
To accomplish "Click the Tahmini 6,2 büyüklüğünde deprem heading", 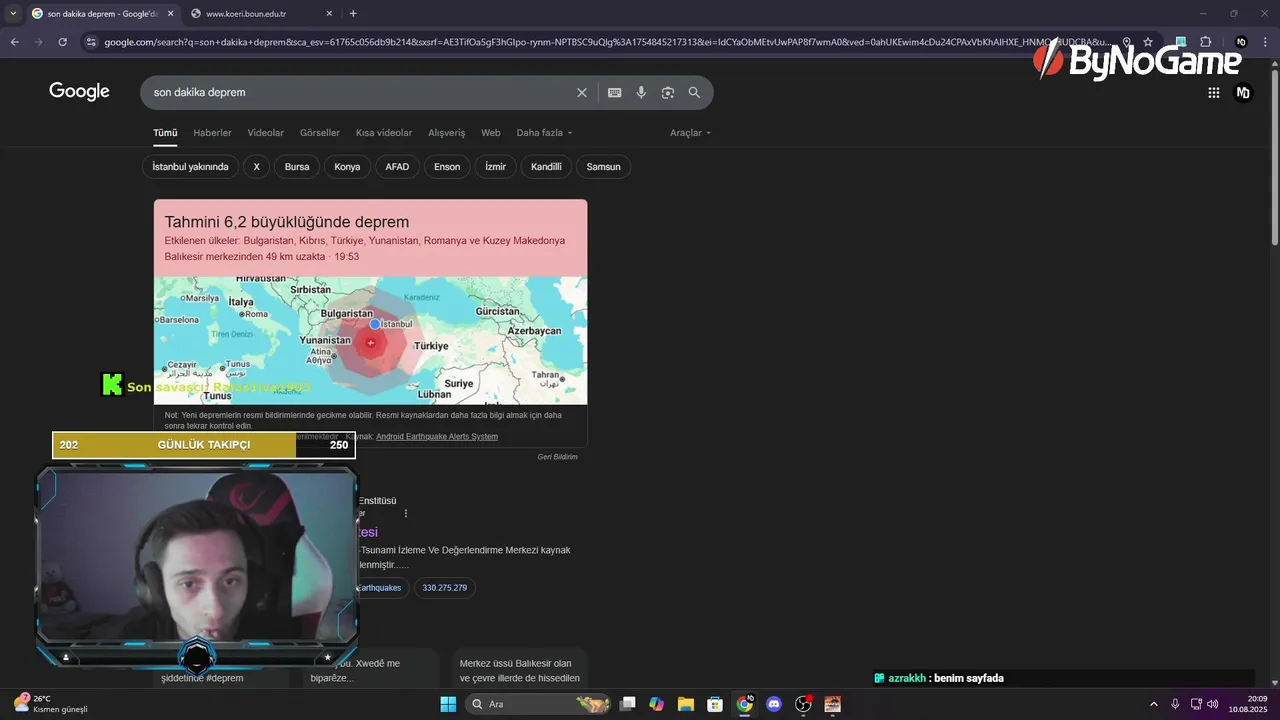I will click(x=287, y=222).
